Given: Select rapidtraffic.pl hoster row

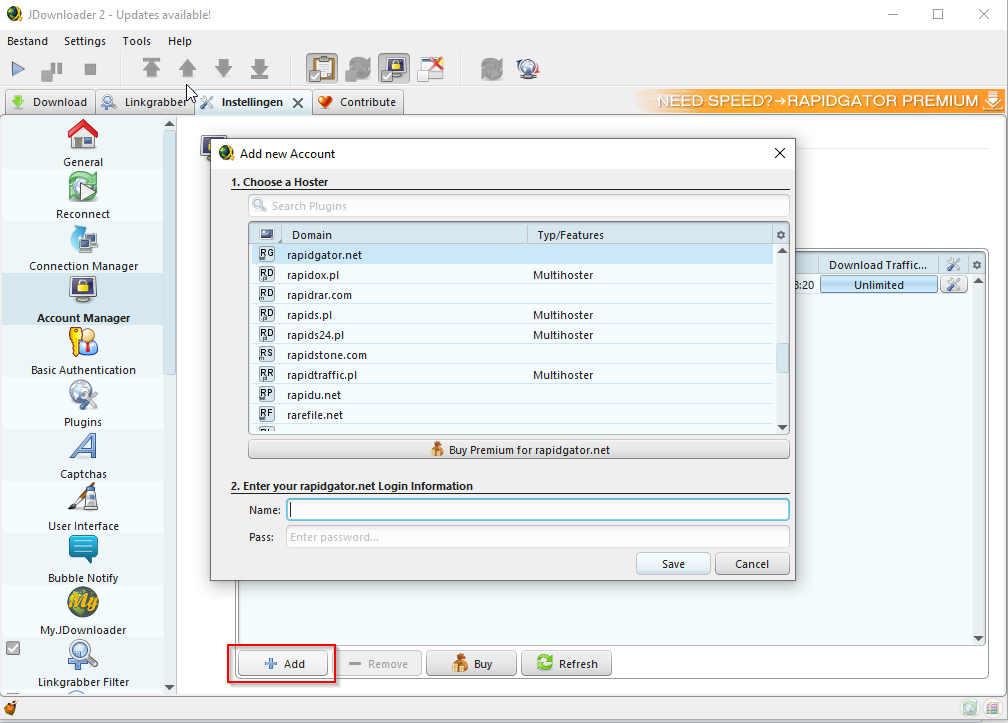Looking at the screenshot, I should [511, 375].
